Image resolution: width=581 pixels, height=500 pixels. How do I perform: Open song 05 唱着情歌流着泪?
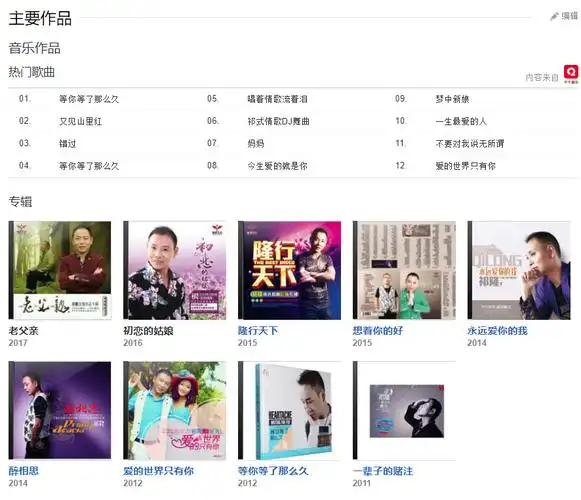[x=277, y=99]
